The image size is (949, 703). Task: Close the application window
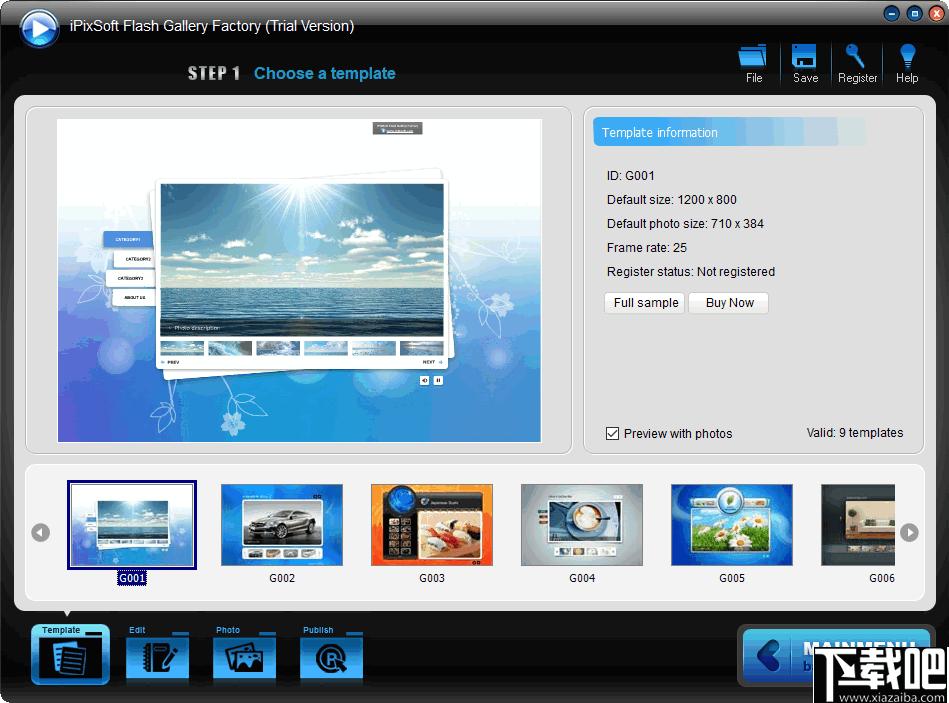point(936,13)
